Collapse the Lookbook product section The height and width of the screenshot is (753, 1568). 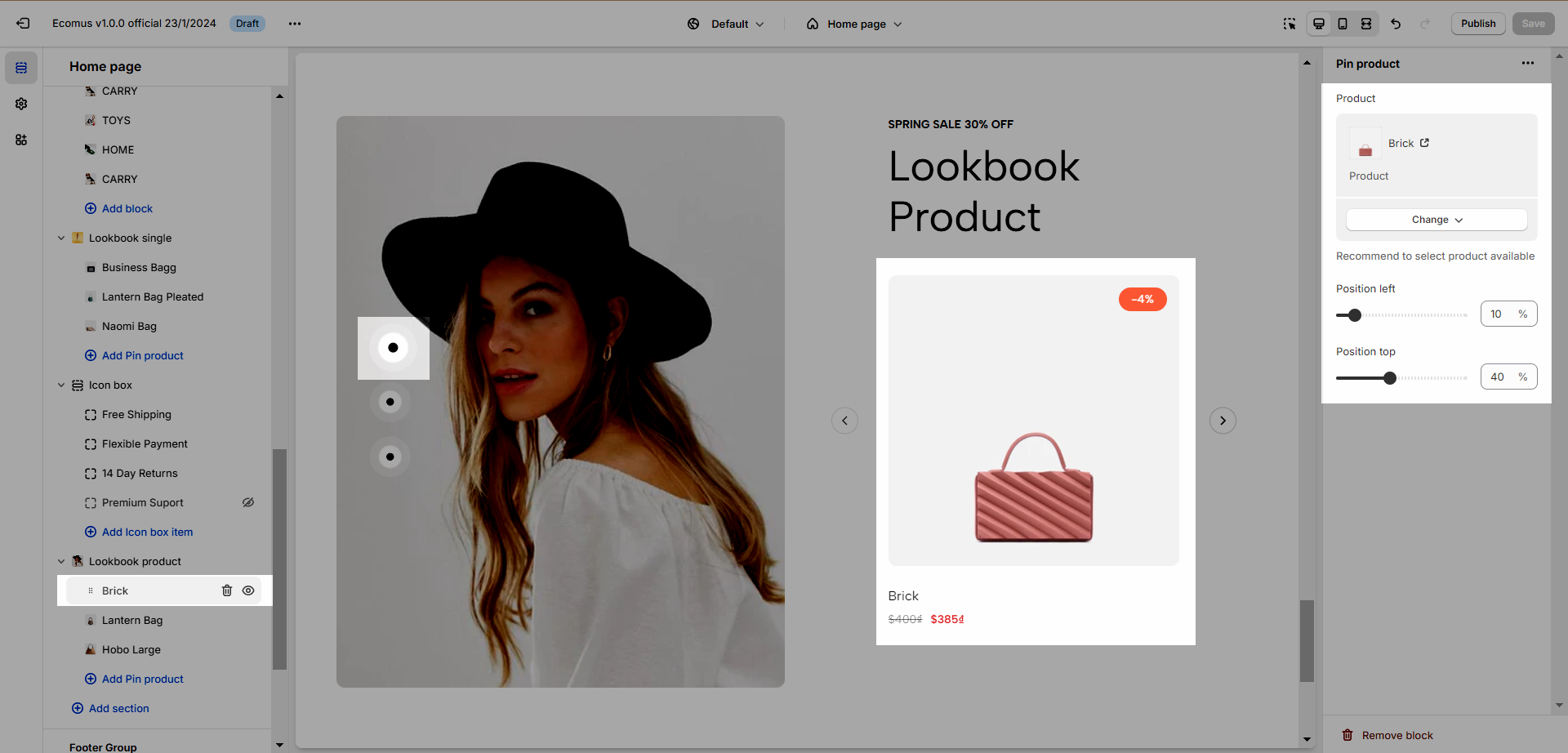(x=61, y=561)
